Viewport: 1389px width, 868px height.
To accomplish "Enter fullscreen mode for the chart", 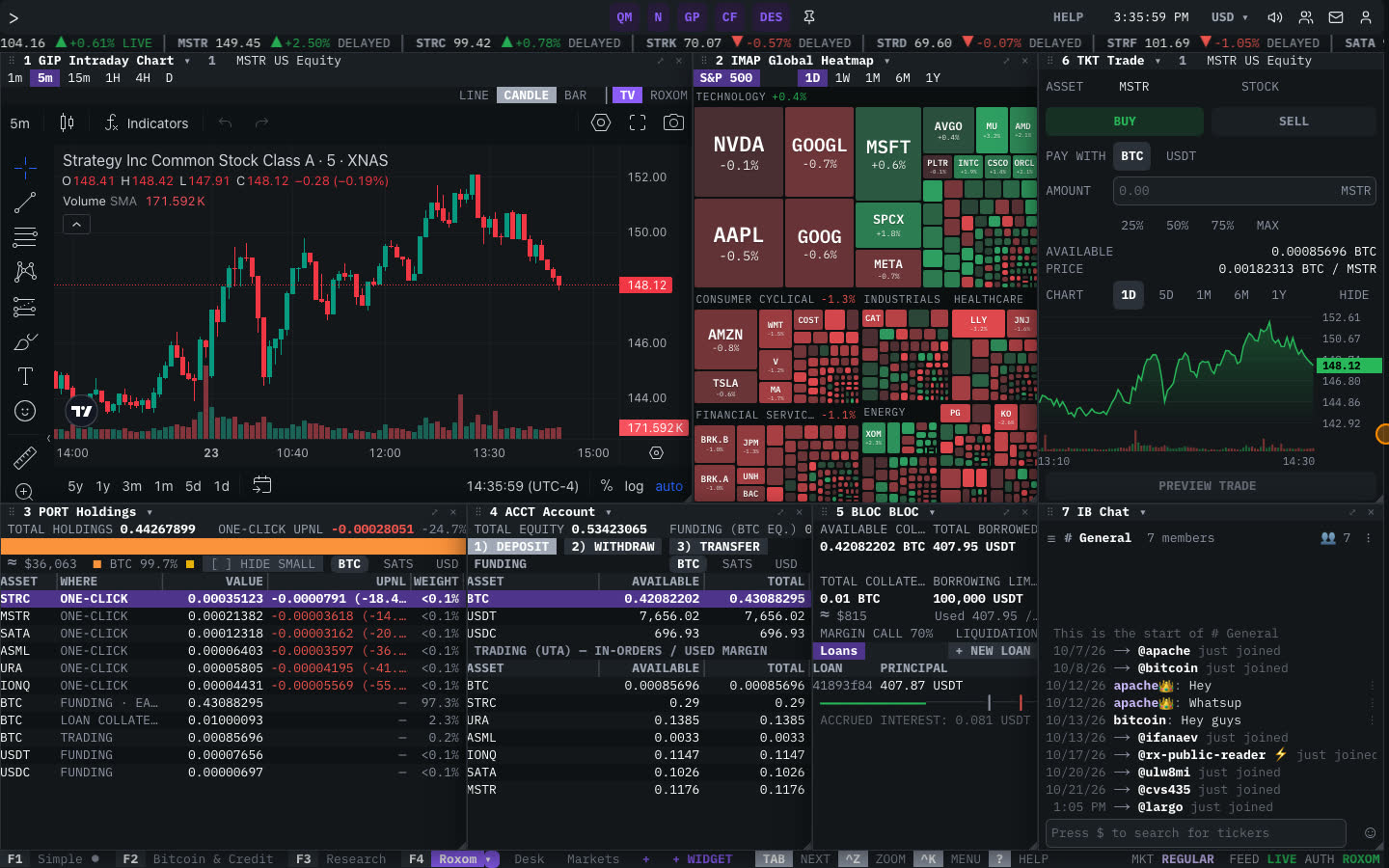I will (638, 122).
